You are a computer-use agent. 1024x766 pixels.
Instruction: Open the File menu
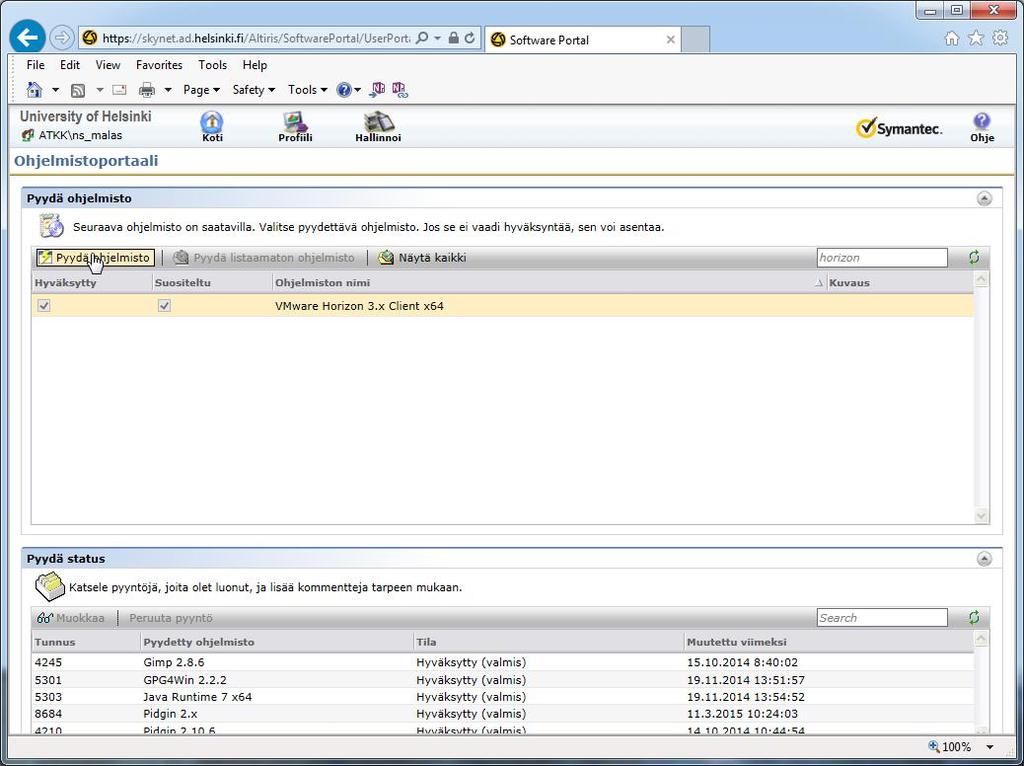click(35, 65)
